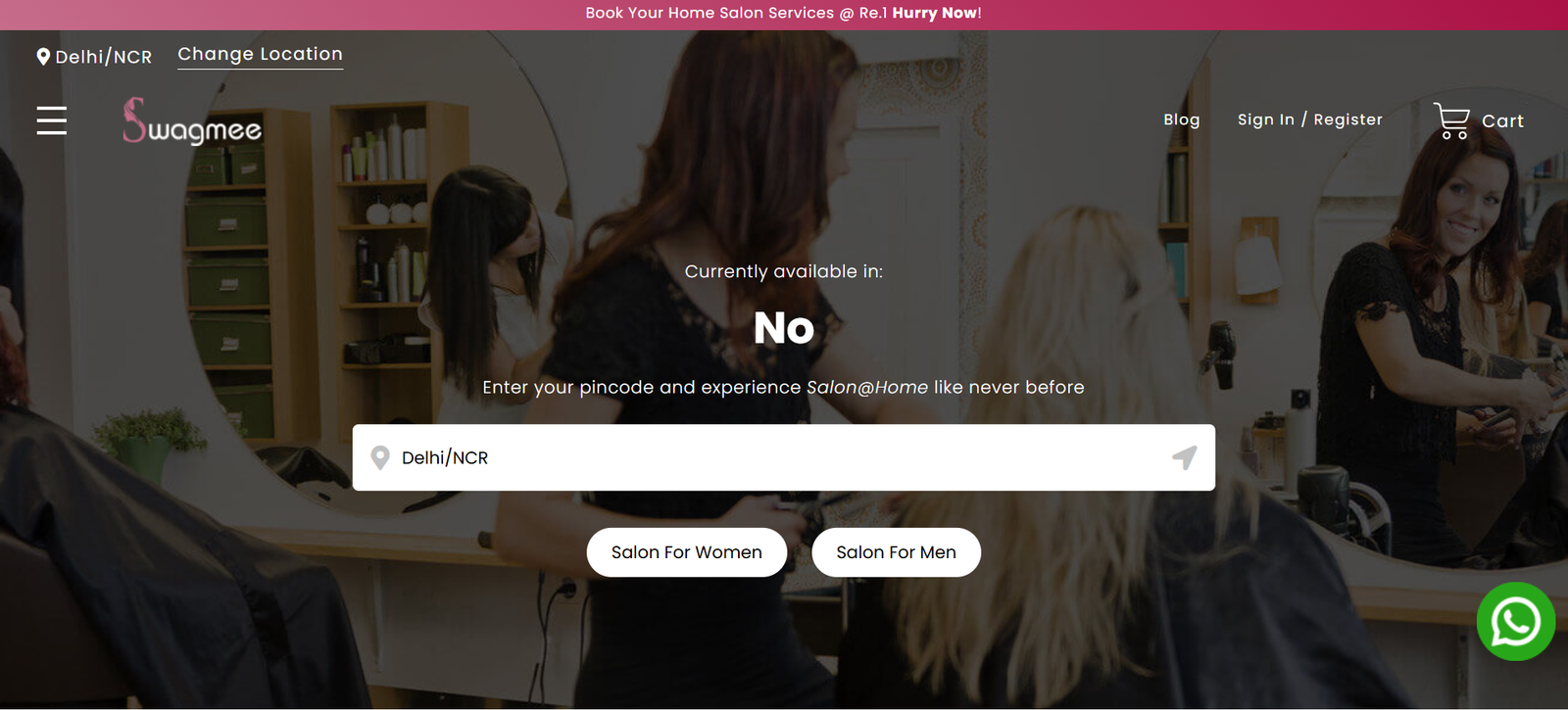Click the Delhi/NCR text in the header

(104, 57)
